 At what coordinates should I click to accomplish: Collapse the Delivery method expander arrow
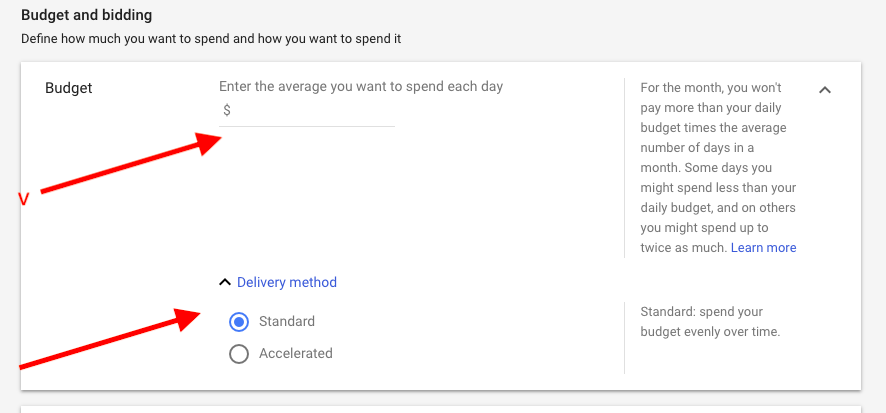click(225, 282)
